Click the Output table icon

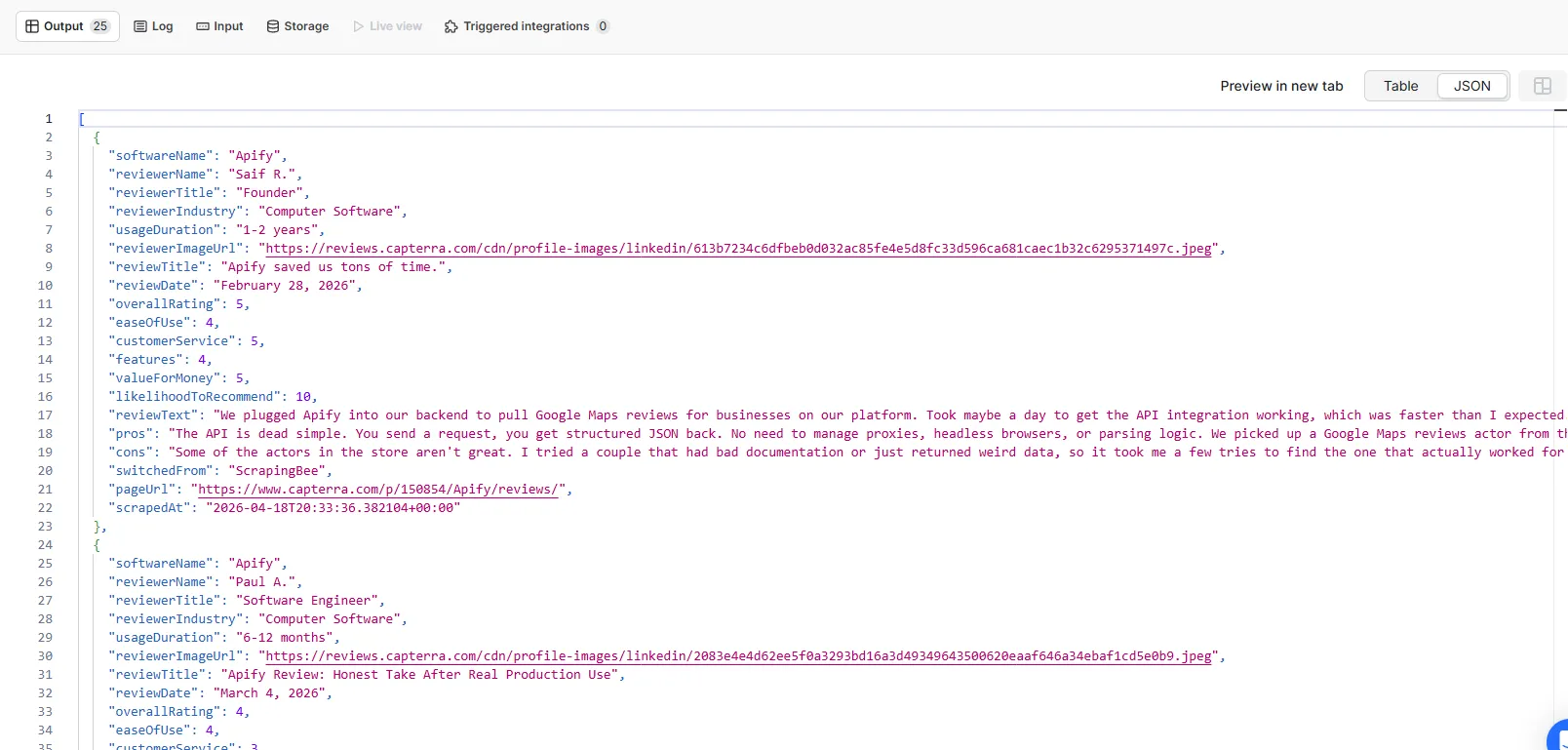click(32, 26)
